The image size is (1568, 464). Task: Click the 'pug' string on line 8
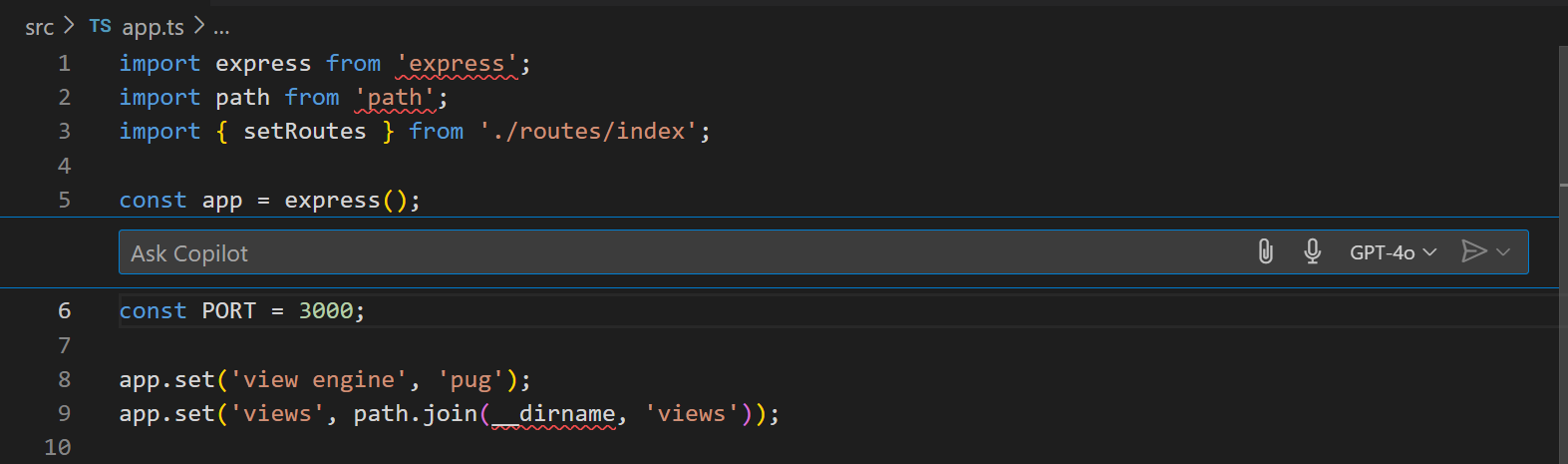[x=470, y=380]
